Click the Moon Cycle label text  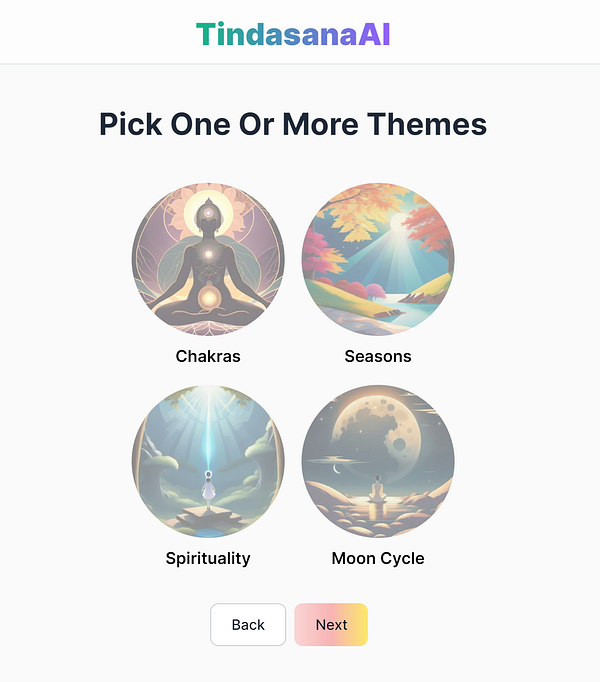click(x=378, y=558)
